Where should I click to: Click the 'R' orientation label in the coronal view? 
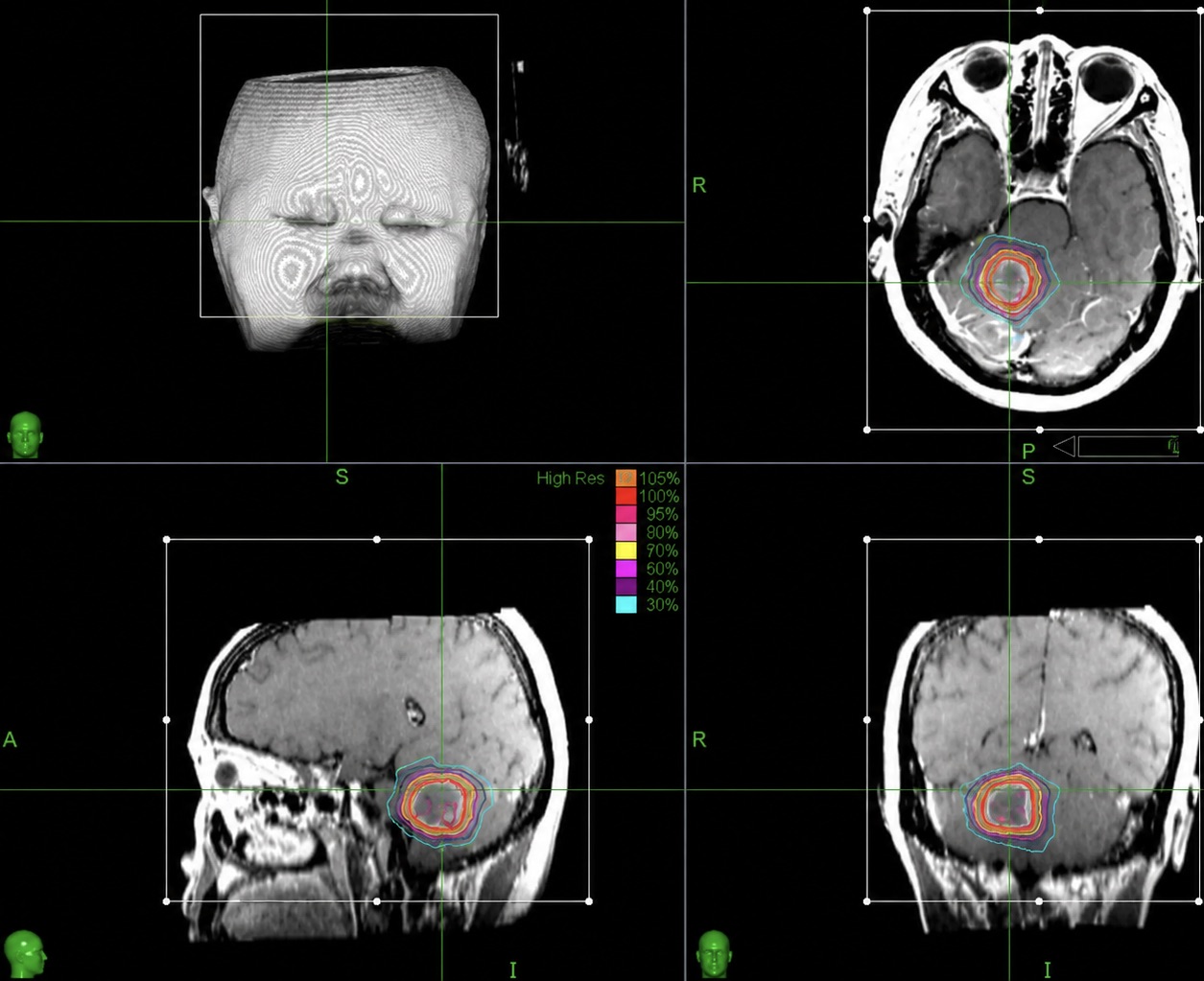pos(698,739)
